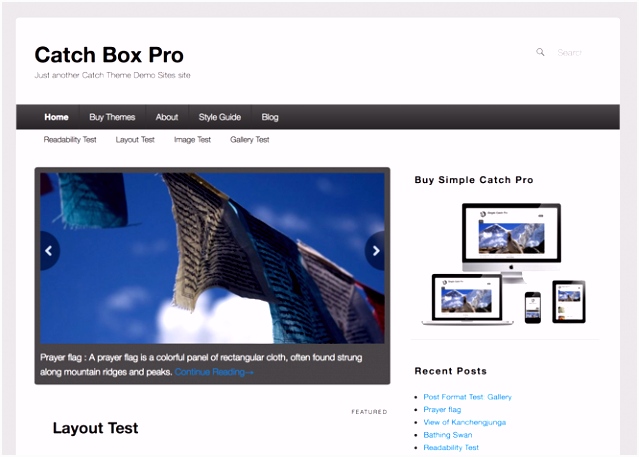Screen dimensions: 639x457
Task: Open the Readability Test submenu link
Action: (x=70, y=139)
